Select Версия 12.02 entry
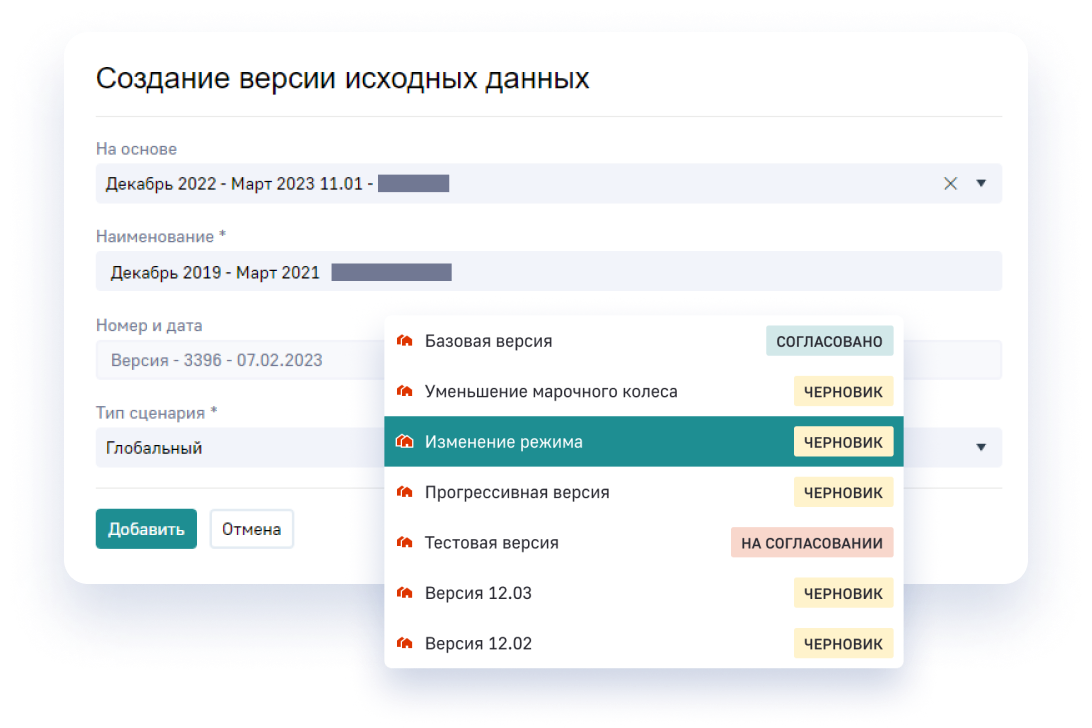Viewport: 1092px width, 728px height. (x=644, y=643)
